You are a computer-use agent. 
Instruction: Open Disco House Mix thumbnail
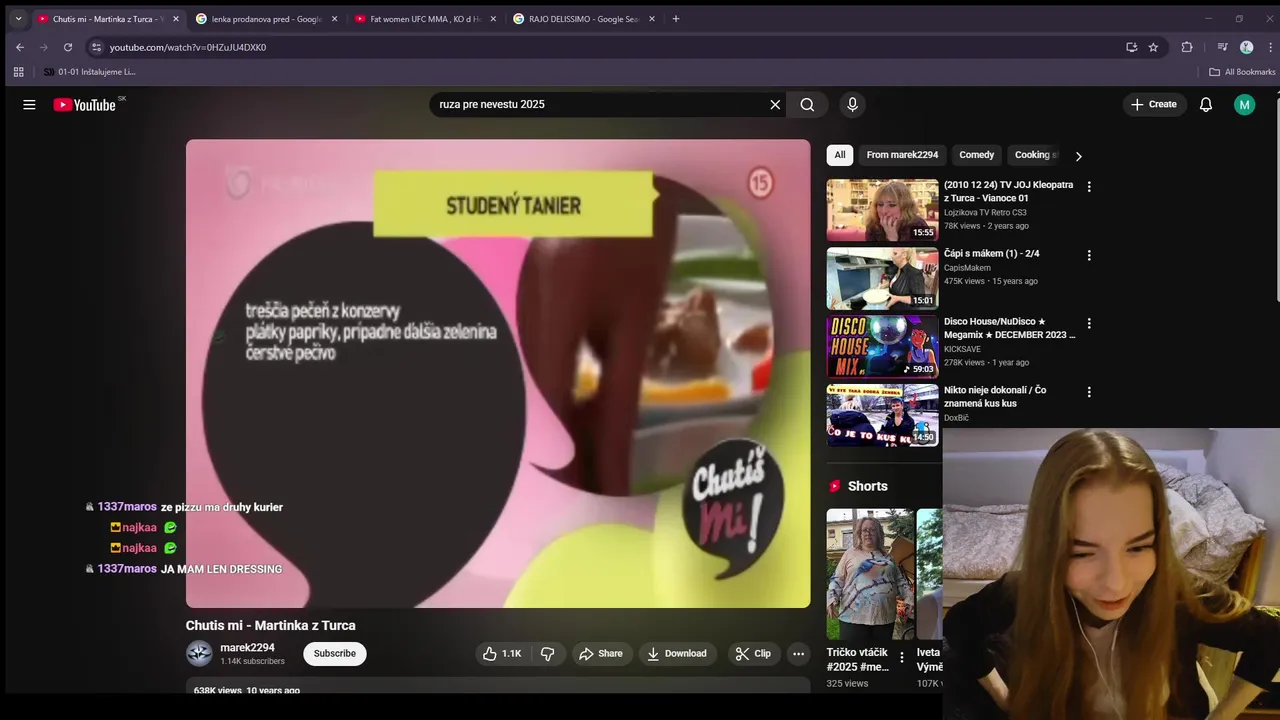[x=882, y=346]
